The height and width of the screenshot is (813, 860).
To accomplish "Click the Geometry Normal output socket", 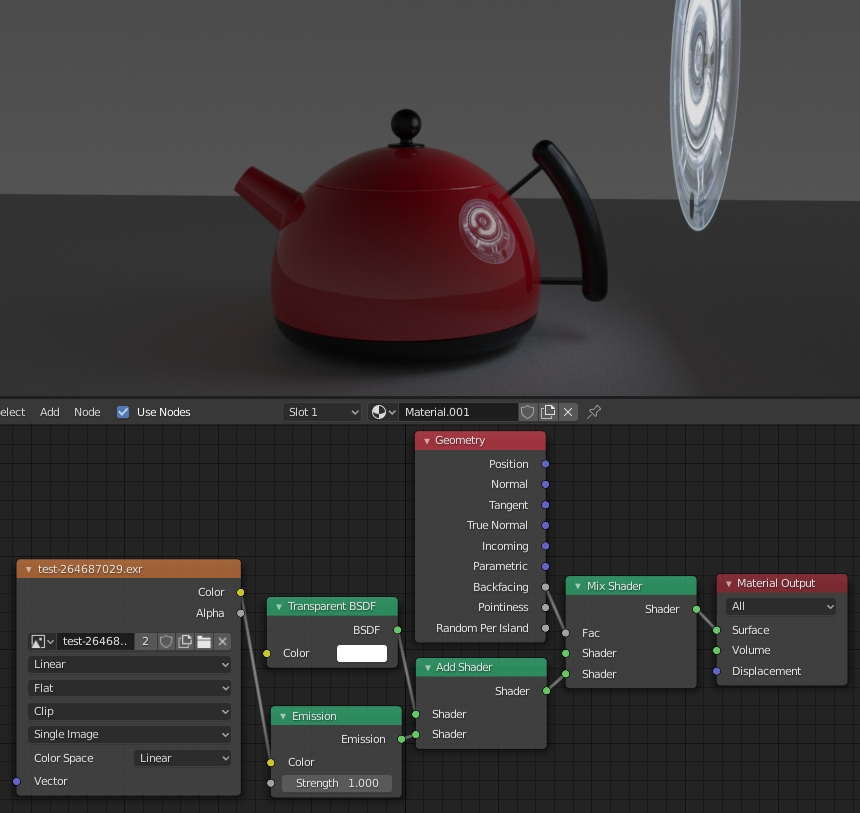I will click(x=545, y=484).
